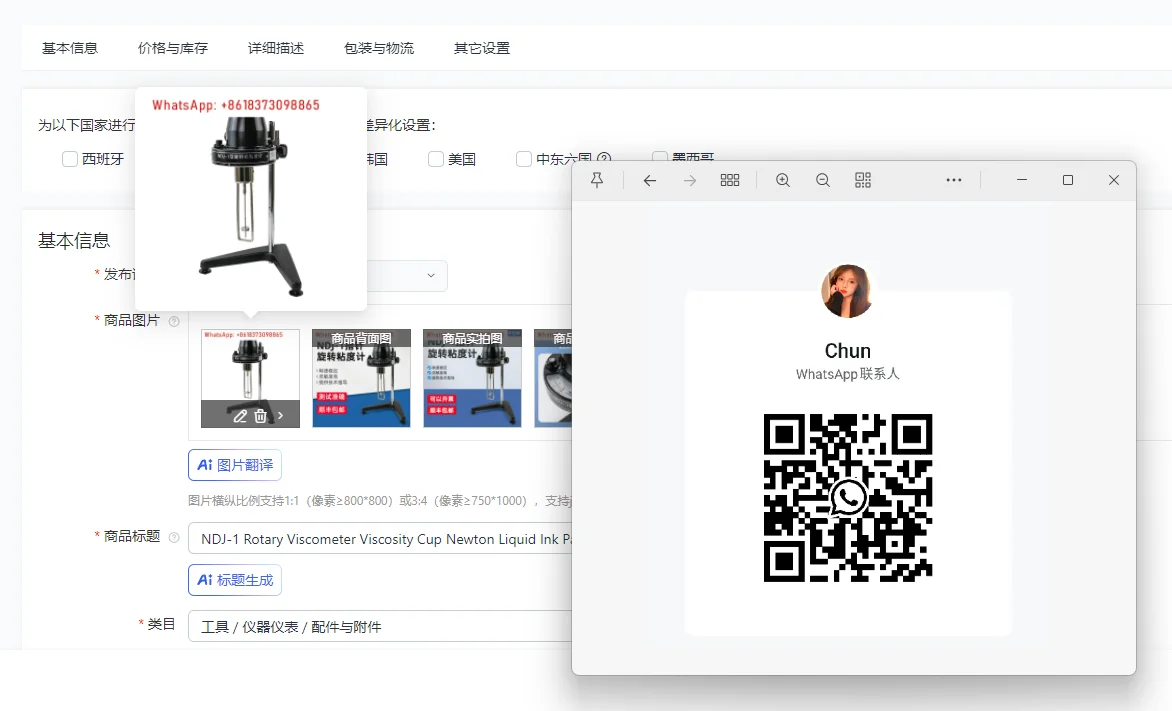Viewport: 1172px width, 711px height.
Task: Open help icon next to 商品标题
Action: pyautogui.click(x=174, y=538)
